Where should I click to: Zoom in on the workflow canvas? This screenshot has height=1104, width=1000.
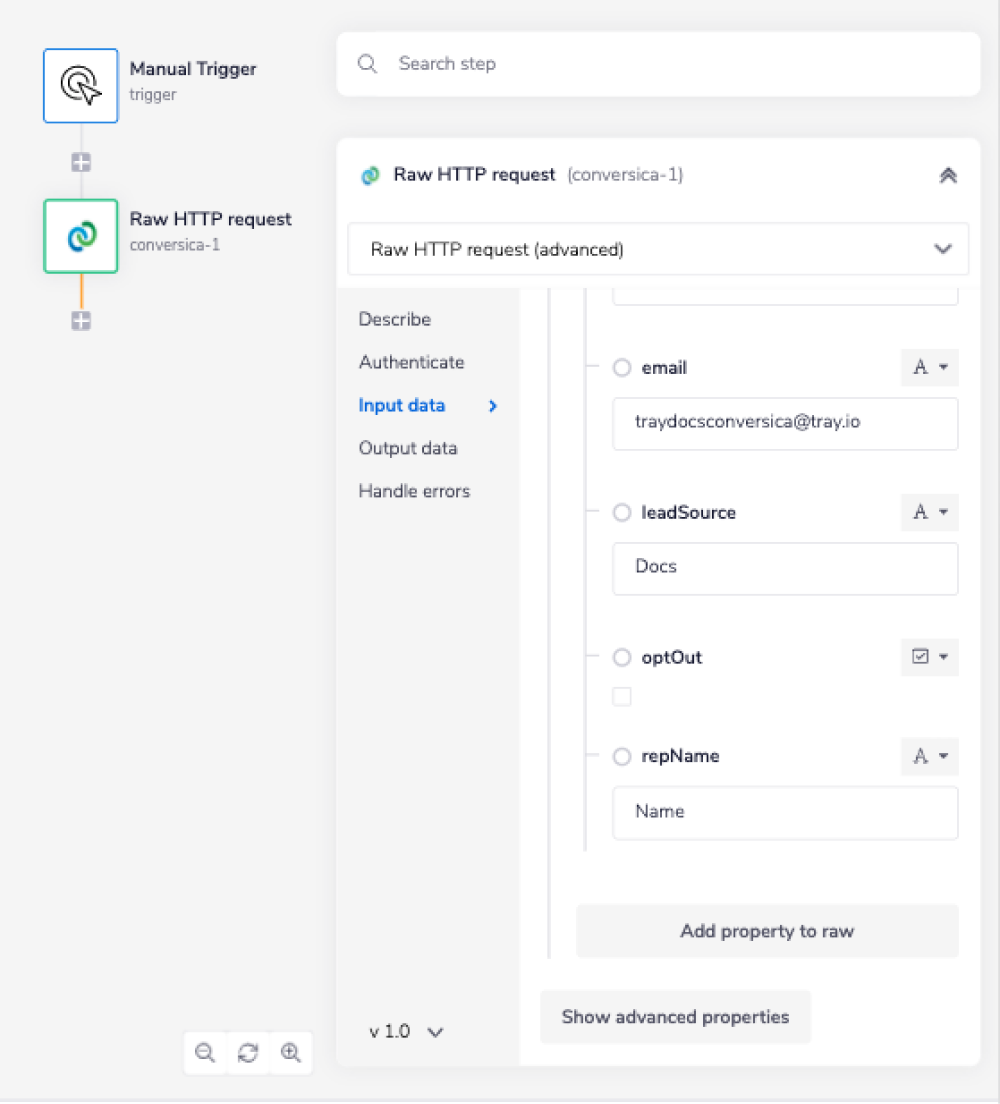[x=291, y=1052]
